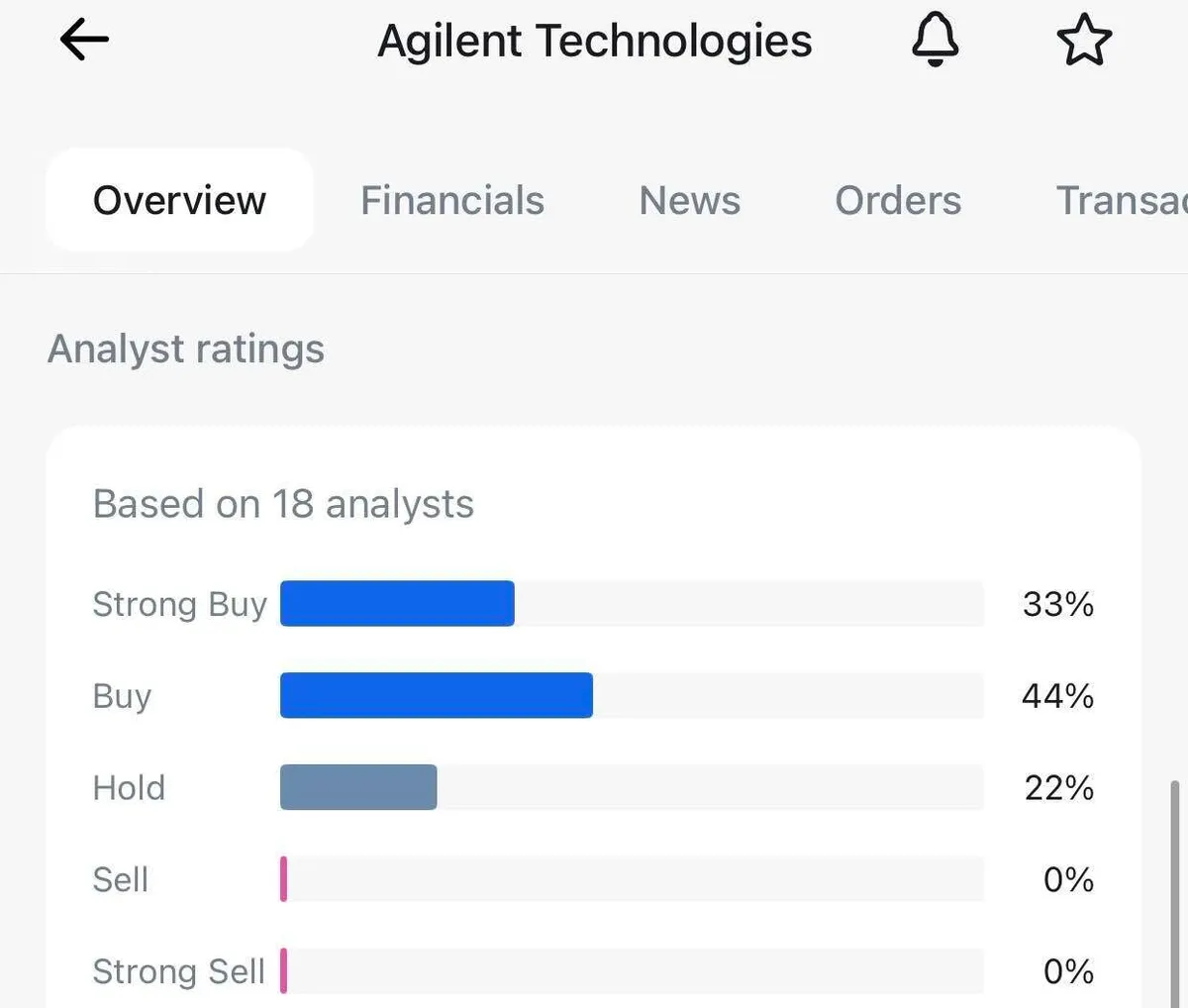This screenshot has height=1008, width=1188.
Task: Open the partially visible Transactions tab
Action: coord(1121,200)
